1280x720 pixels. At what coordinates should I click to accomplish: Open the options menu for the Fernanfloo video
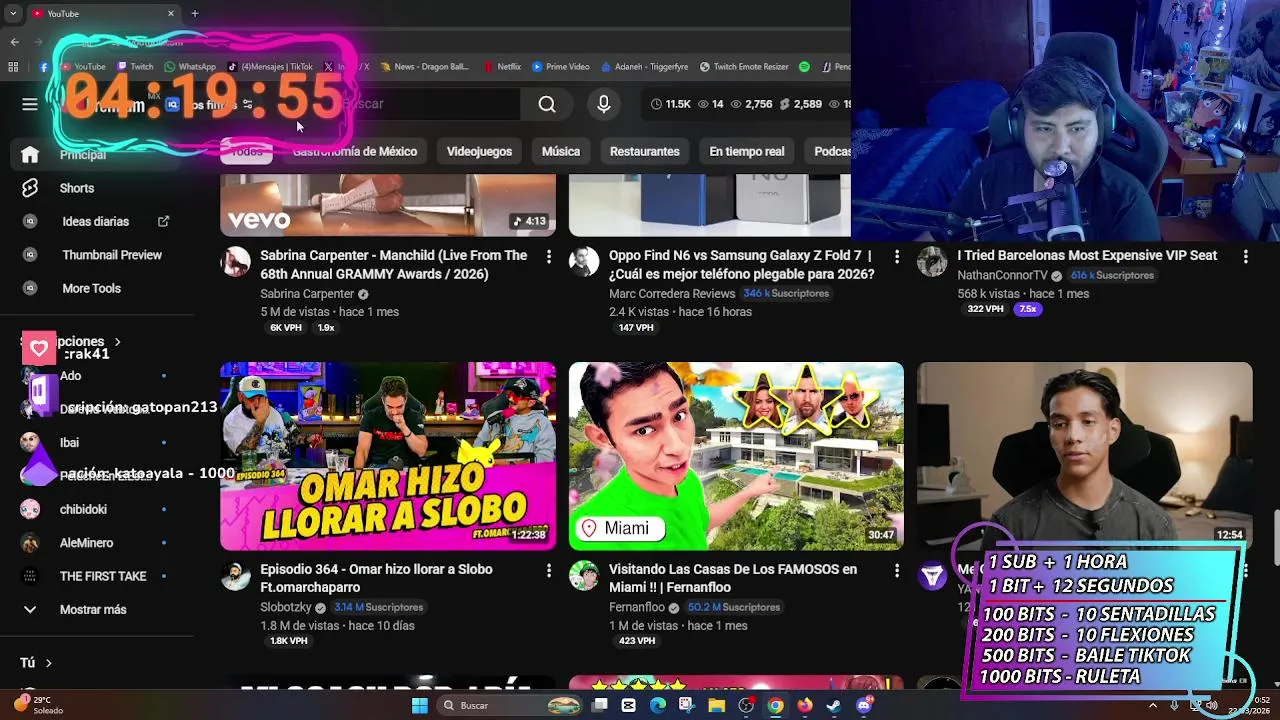896,571
